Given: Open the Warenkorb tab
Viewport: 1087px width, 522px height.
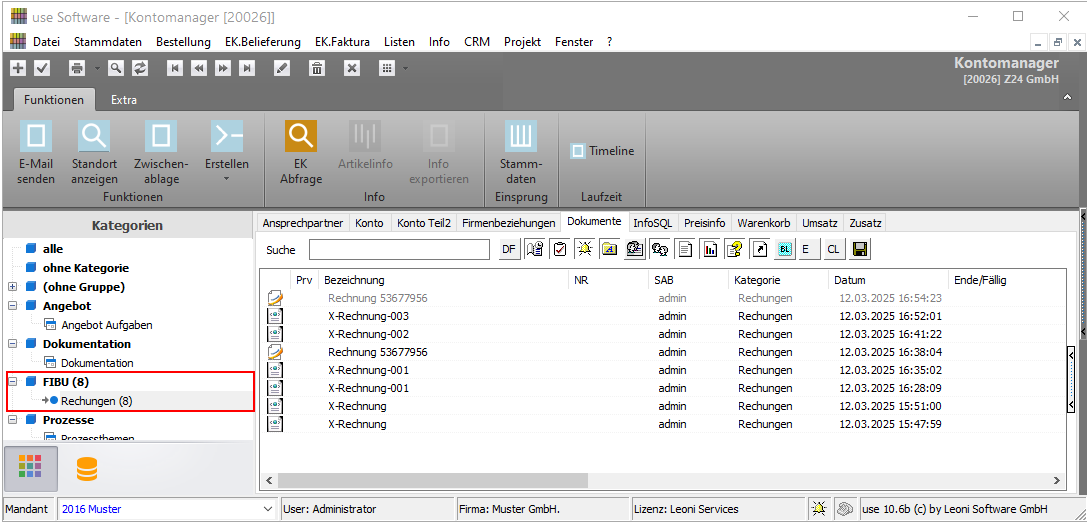Looking at the screenshot, I should click(763, 223).
